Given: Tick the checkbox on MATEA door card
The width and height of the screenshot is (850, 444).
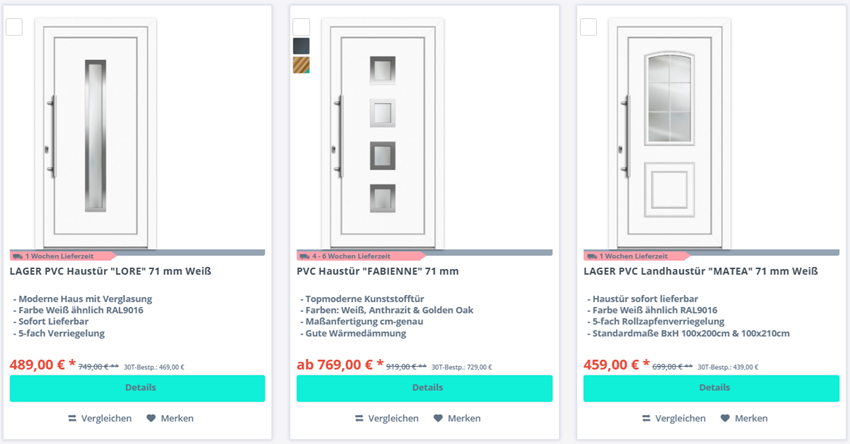Looking at the screenshot, I should click(588, 26).
